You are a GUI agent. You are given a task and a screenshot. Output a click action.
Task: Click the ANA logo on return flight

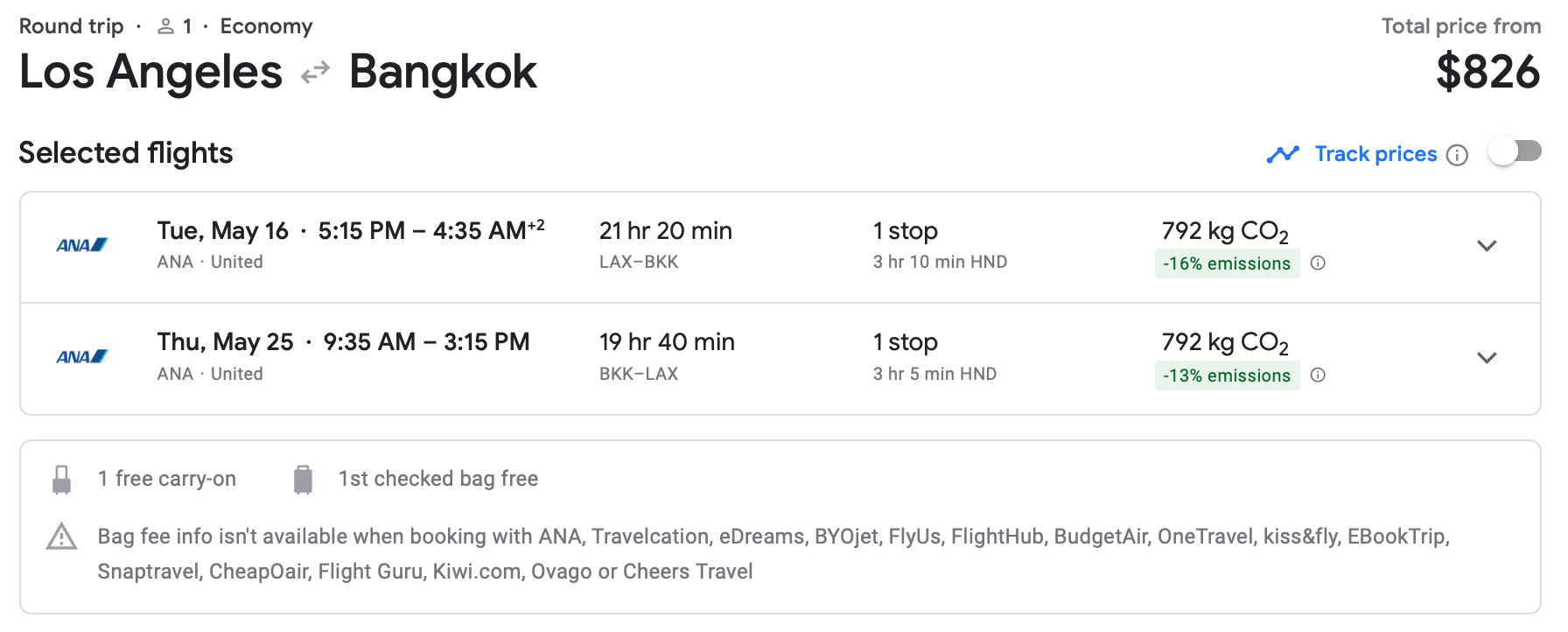[81, 357]
